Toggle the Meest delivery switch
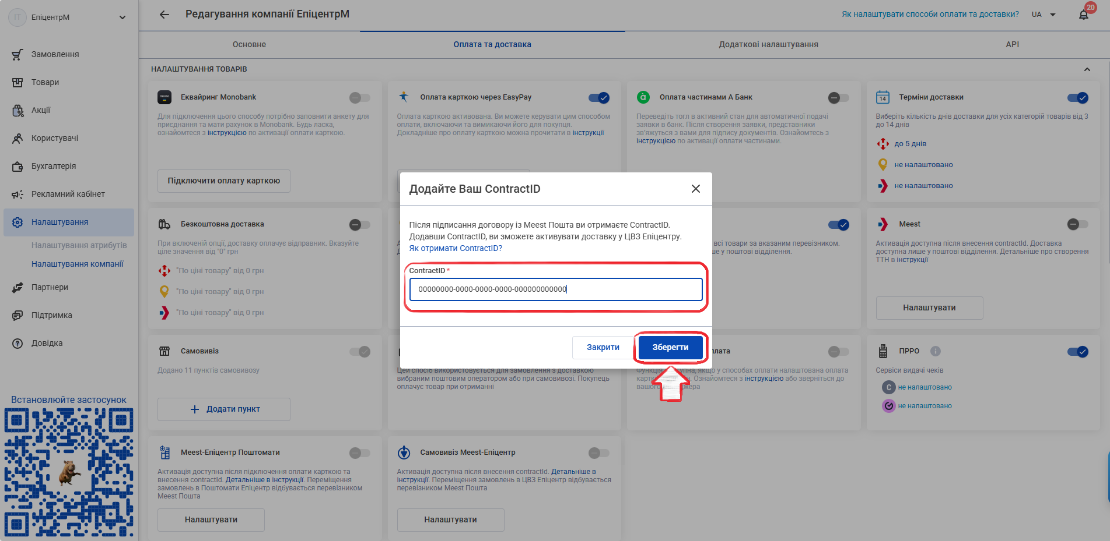 [x=1077, y=224]
